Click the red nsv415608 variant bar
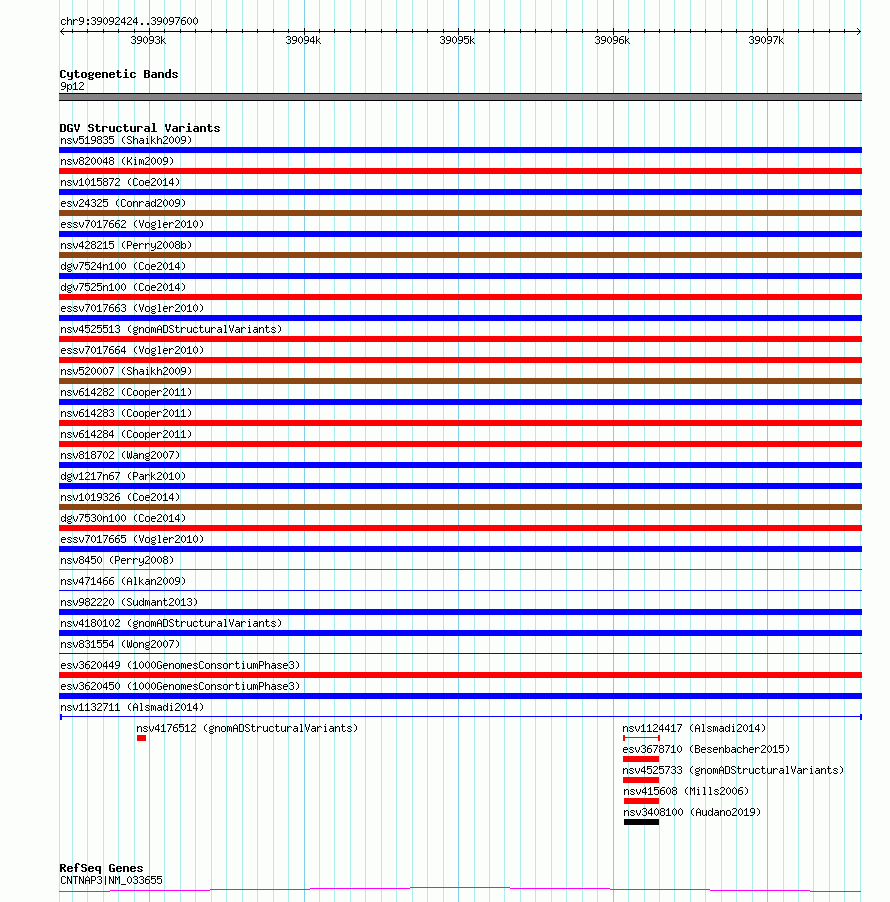The height and width of the screenshot is (902, 890). pos(641,801)
